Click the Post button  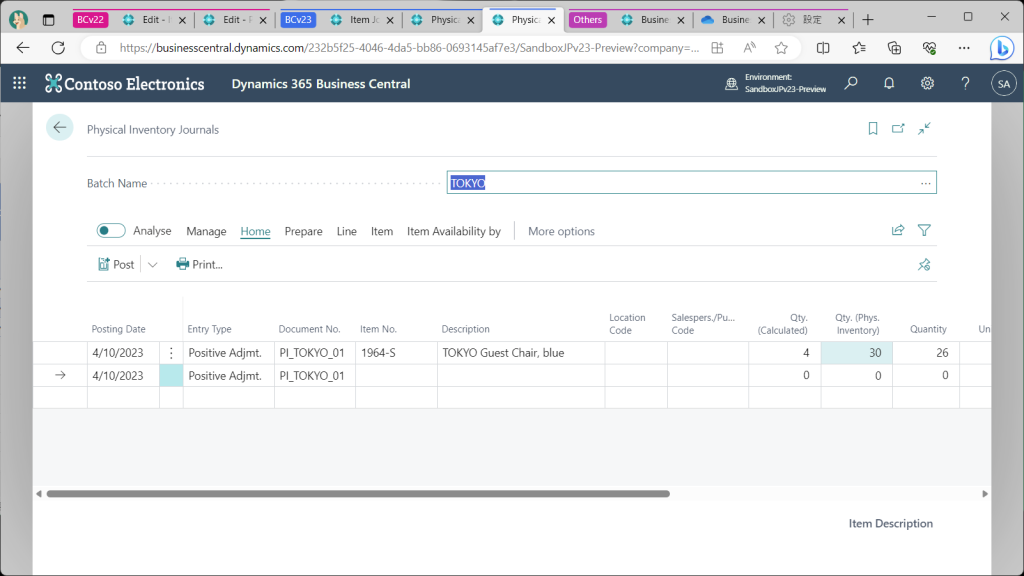116,264
